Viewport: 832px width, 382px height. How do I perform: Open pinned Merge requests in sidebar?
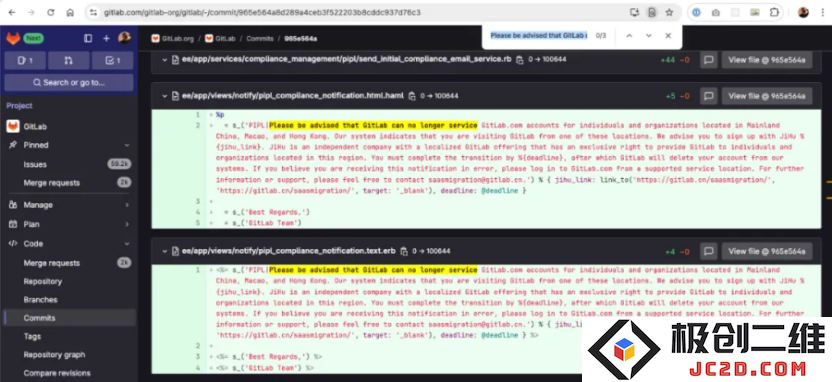(69, 183)
